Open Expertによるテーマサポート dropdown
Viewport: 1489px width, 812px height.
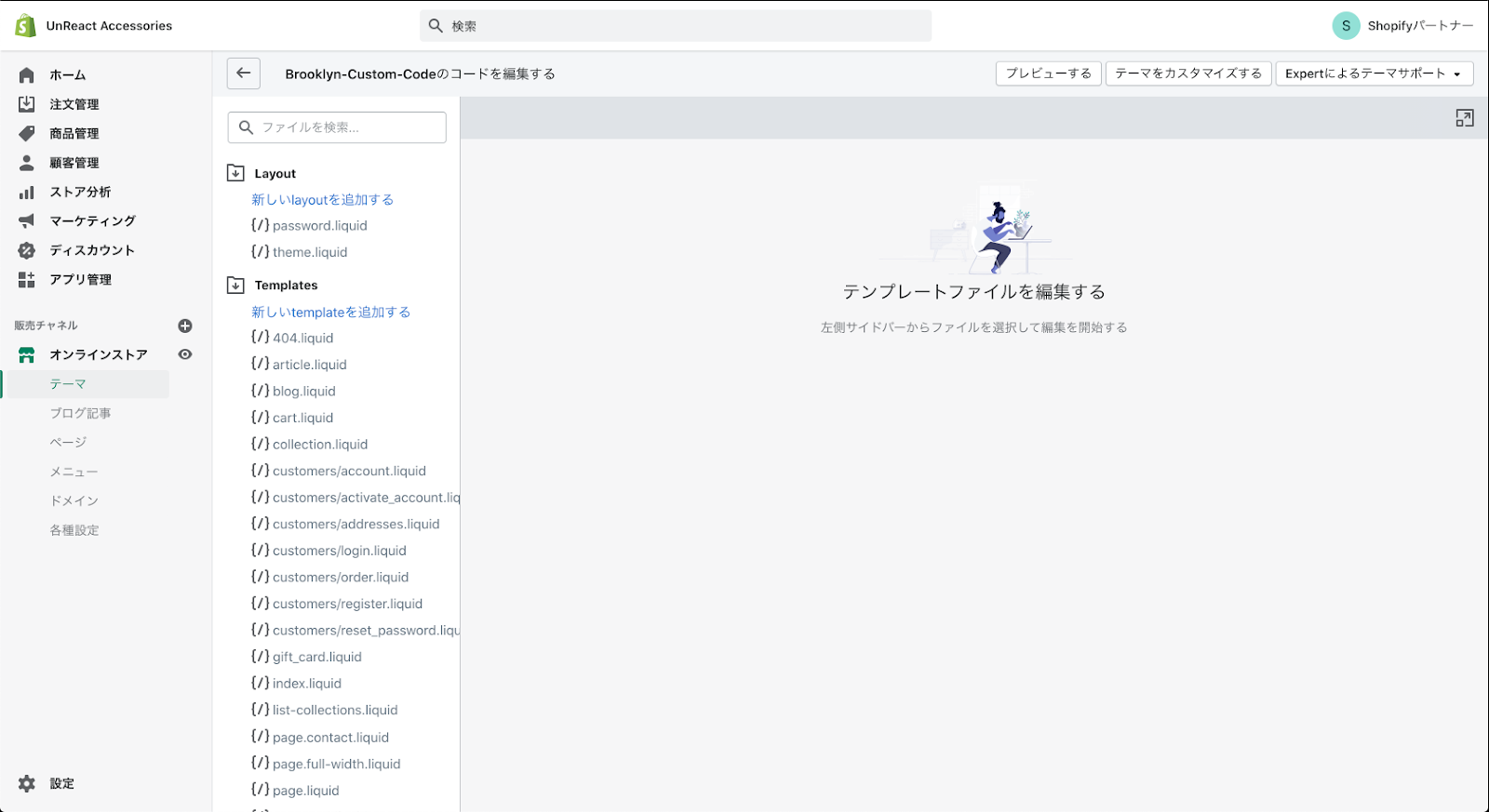point(1374,73)
